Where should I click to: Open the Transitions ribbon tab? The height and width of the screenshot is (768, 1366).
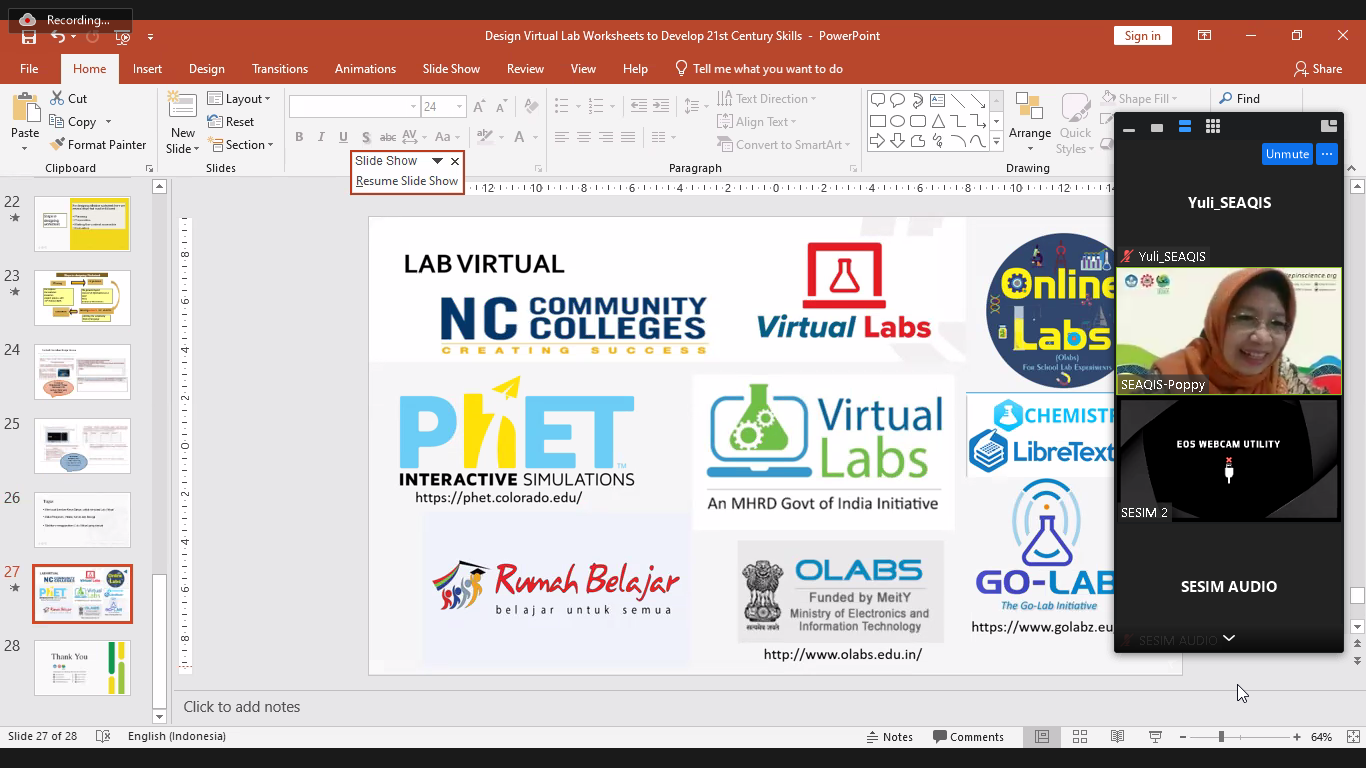coord(280,69)
